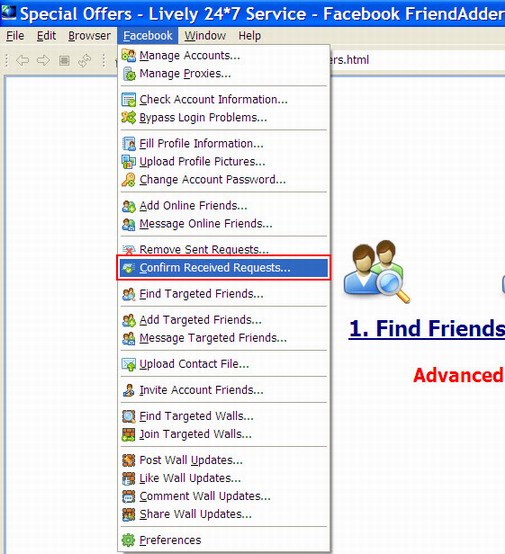Image resolution: width=505 pixels, height=554 pixels.
Task: Click the browser back arrow icon
Action: click(x=22, y=60)
